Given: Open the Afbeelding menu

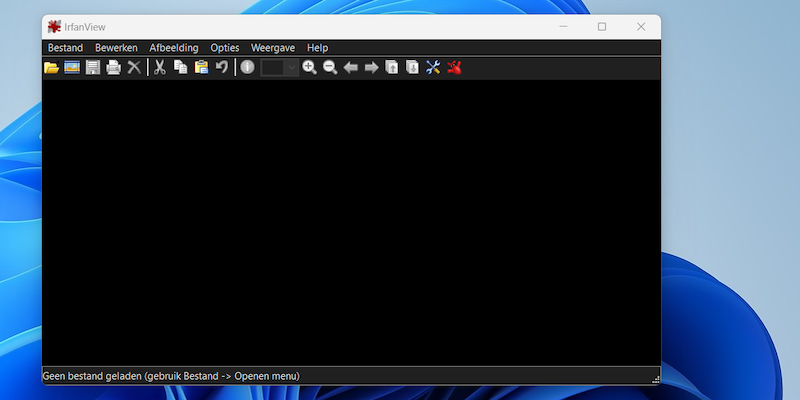Looking at the screenshot, I should pos(174,48).
